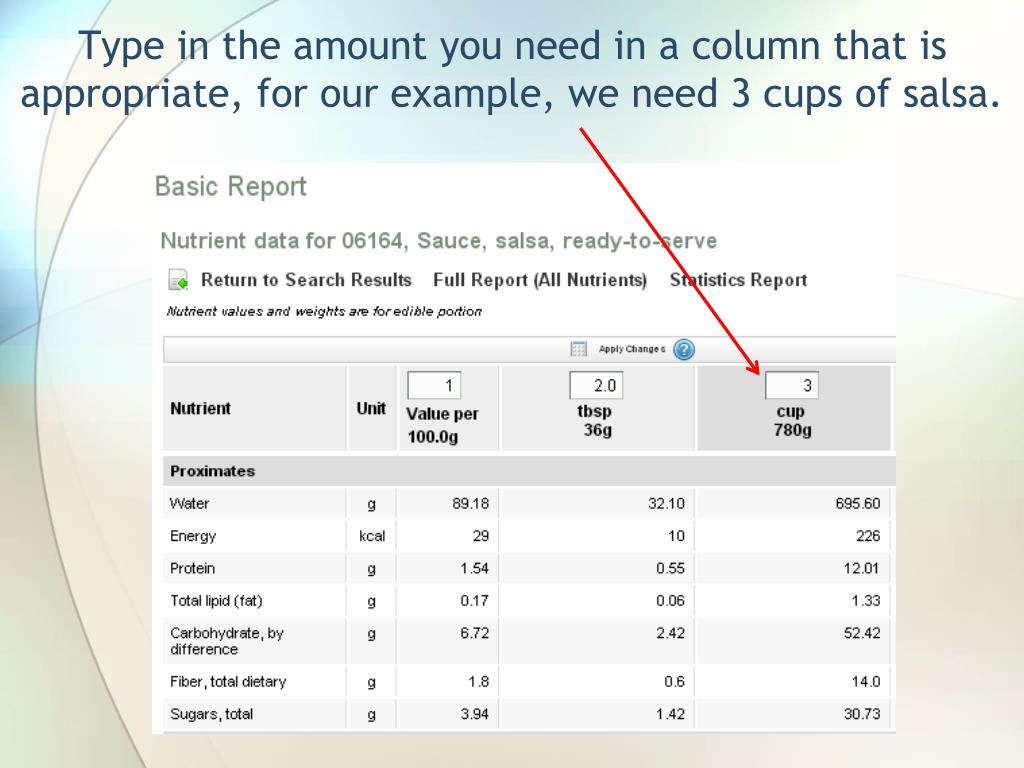Click the tbsp 36g column label

click(x=595, y=421)
